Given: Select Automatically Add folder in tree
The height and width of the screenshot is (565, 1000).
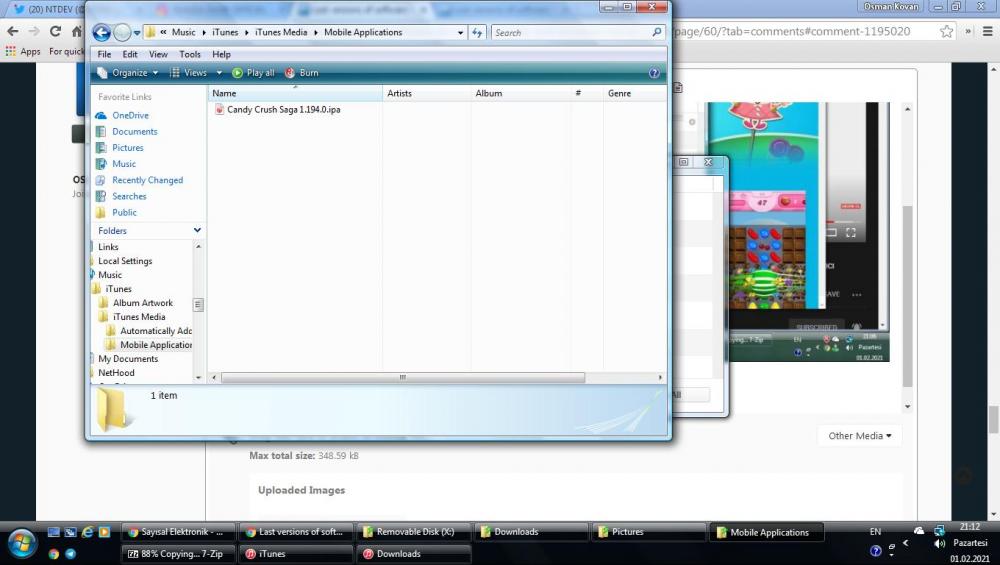Looking at the screenshot, I should point(156,331).
